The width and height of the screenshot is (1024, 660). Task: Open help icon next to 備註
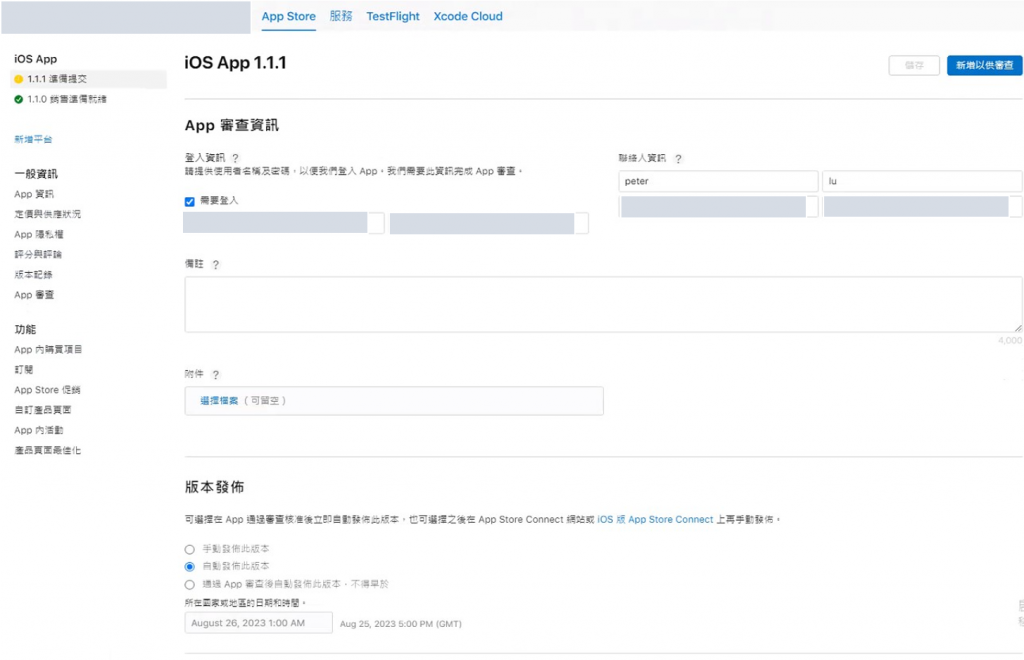(x=216, y=264)
